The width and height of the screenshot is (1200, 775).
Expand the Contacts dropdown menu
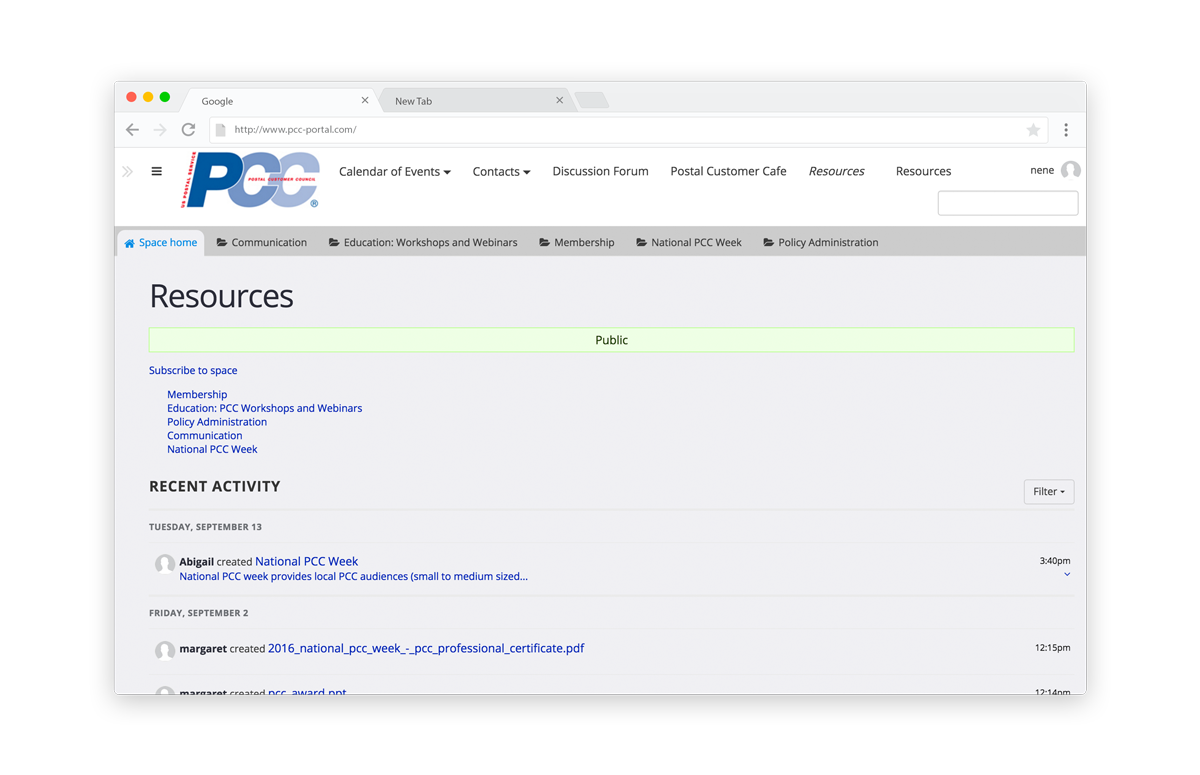click(501, 172)
